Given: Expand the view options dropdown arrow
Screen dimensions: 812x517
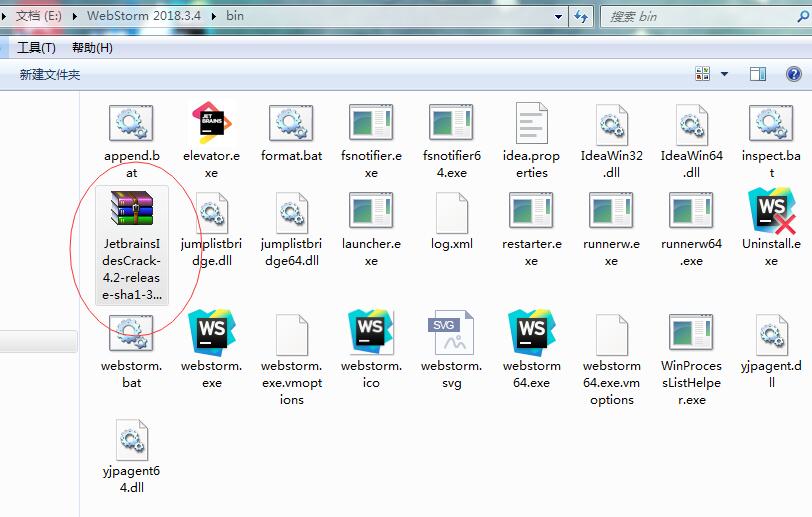Looking at the screenshot, I should click(724, 74).
